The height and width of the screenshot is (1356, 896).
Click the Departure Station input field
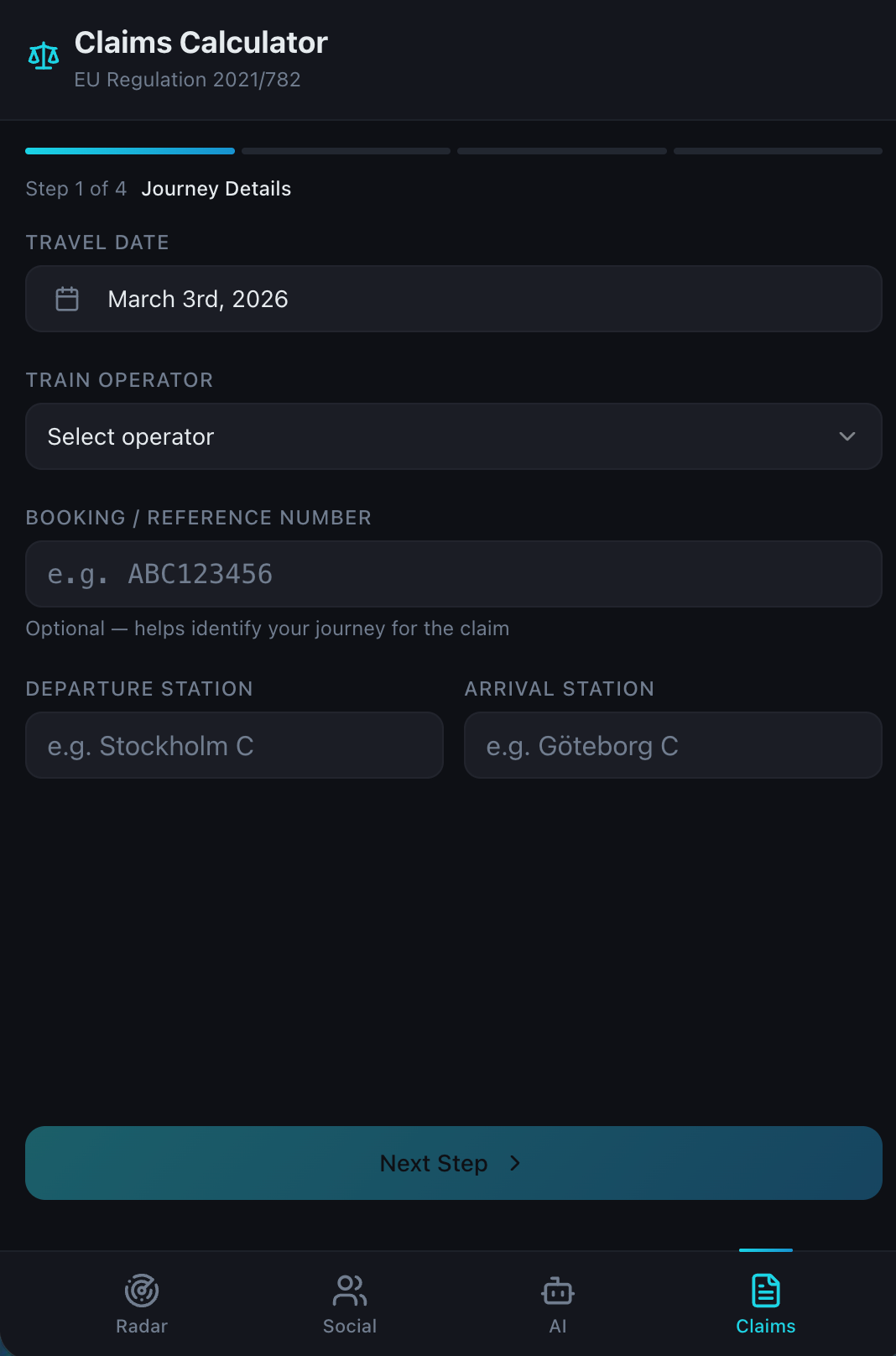234,745
